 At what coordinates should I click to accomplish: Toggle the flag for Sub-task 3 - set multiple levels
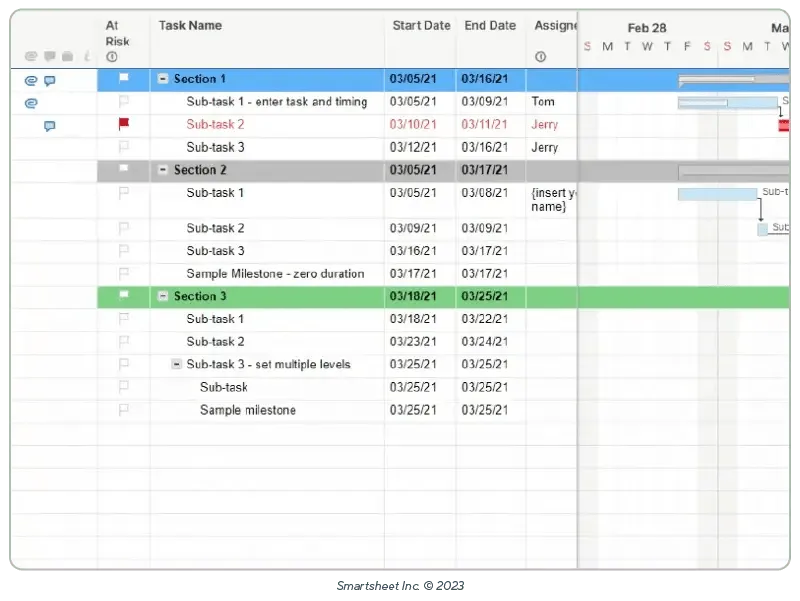click(x=123, y=364)
